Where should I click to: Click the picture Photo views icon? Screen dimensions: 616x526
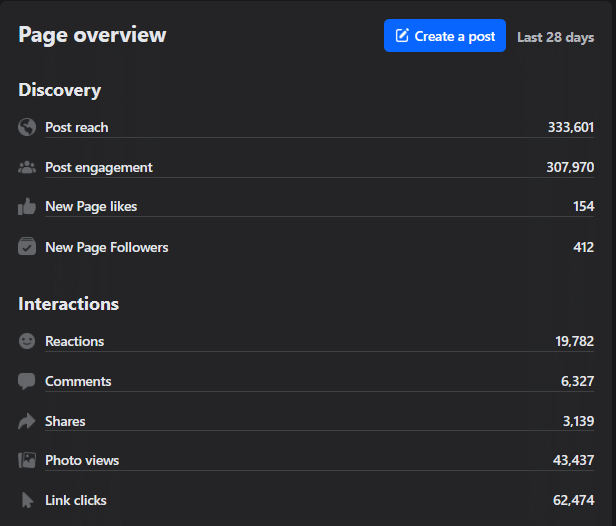tap(27, 460)
